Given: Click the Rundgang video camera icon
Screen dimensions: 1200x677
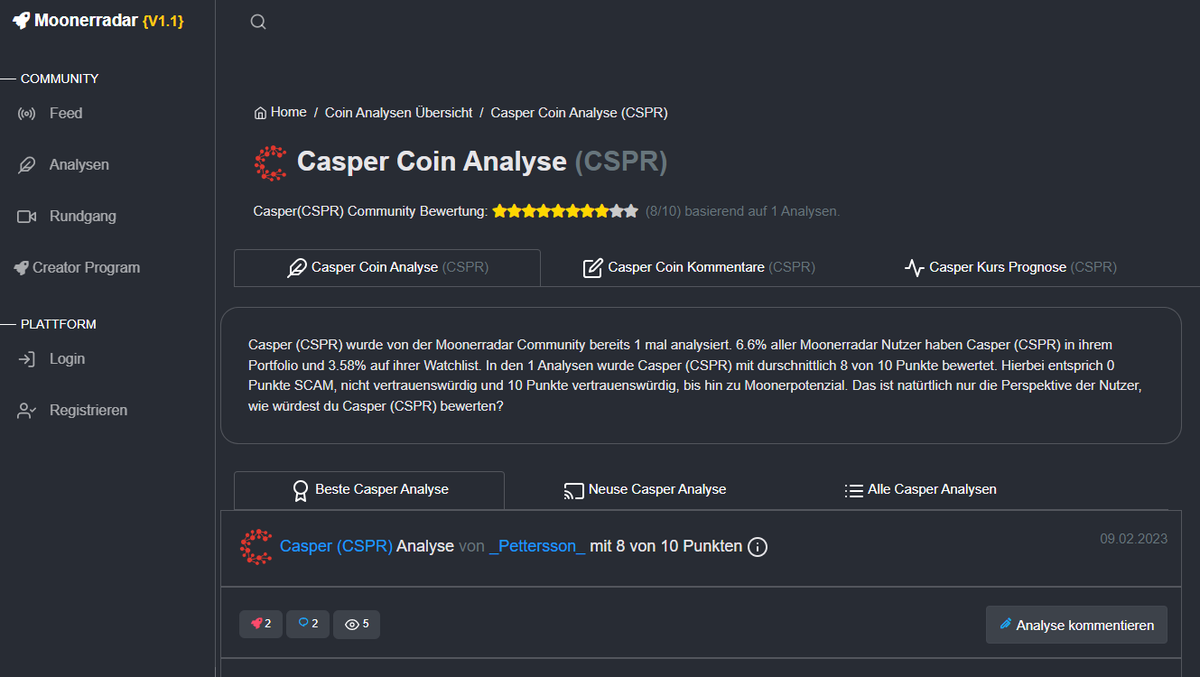Looking at the screenshot, I should pos(27,216).
